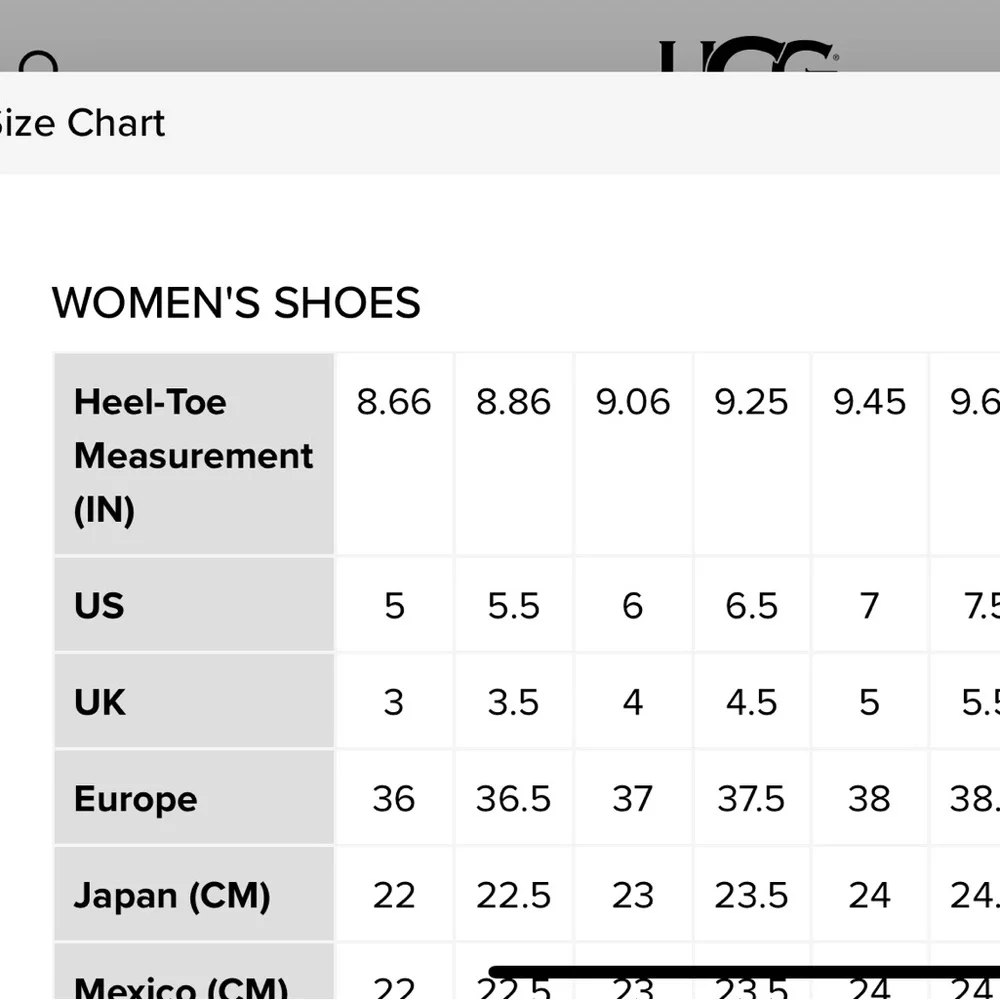Click the Heel-Toe Measurement (IN) row header
Screen dimensions: 1000x1000
coord(194,454)
